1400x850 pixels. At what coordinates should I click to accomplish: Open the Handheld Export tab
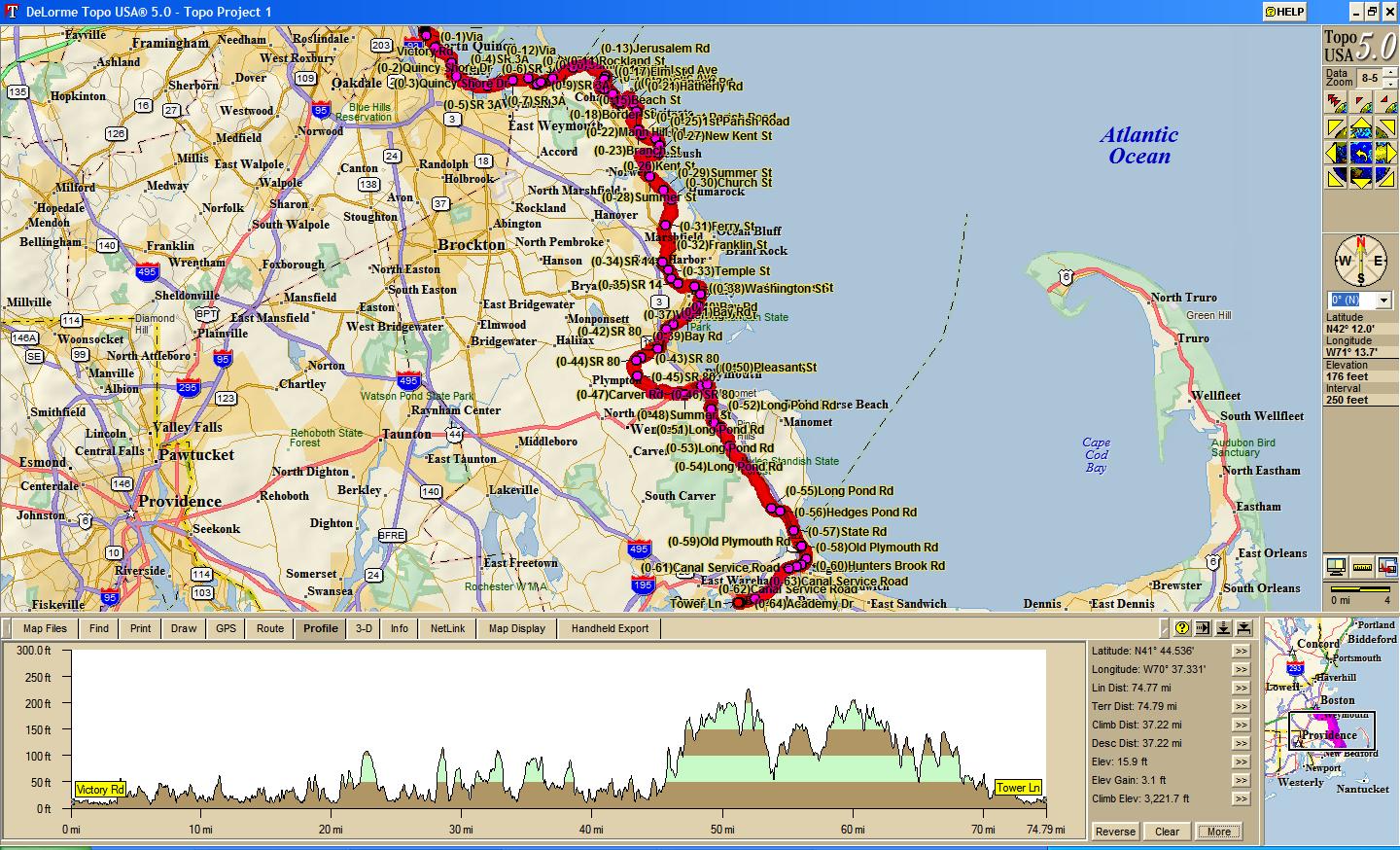click(610, 628)
